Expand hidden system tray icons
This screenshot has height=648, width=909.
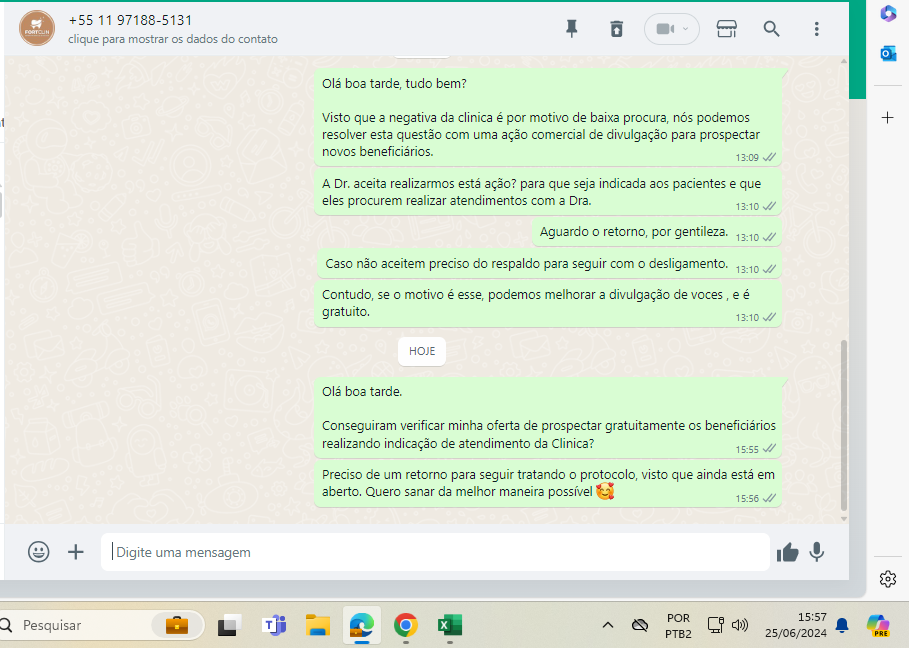pos(608,625)
